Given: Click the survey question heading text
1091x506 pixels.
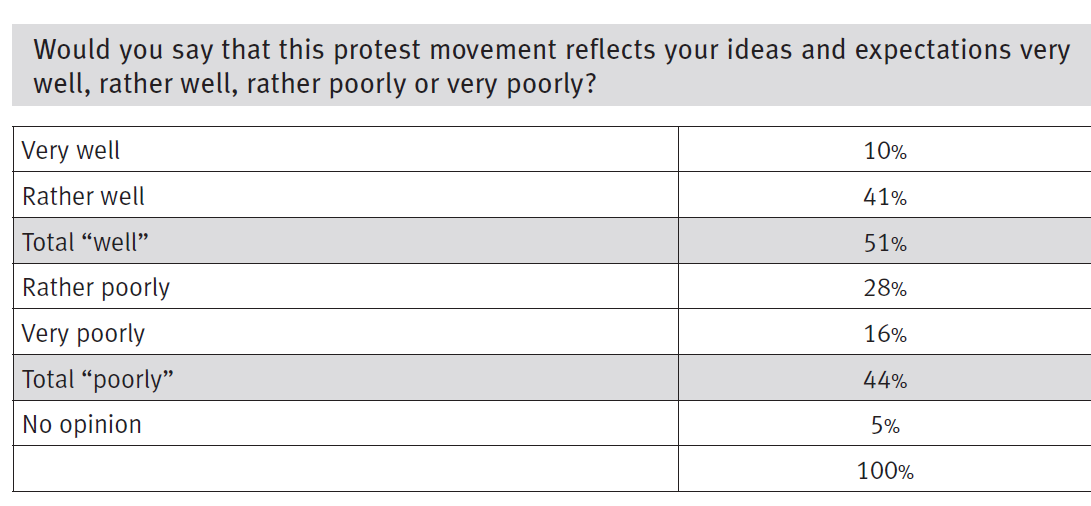Looking at the screenshot, I should (x=550, y=66).
